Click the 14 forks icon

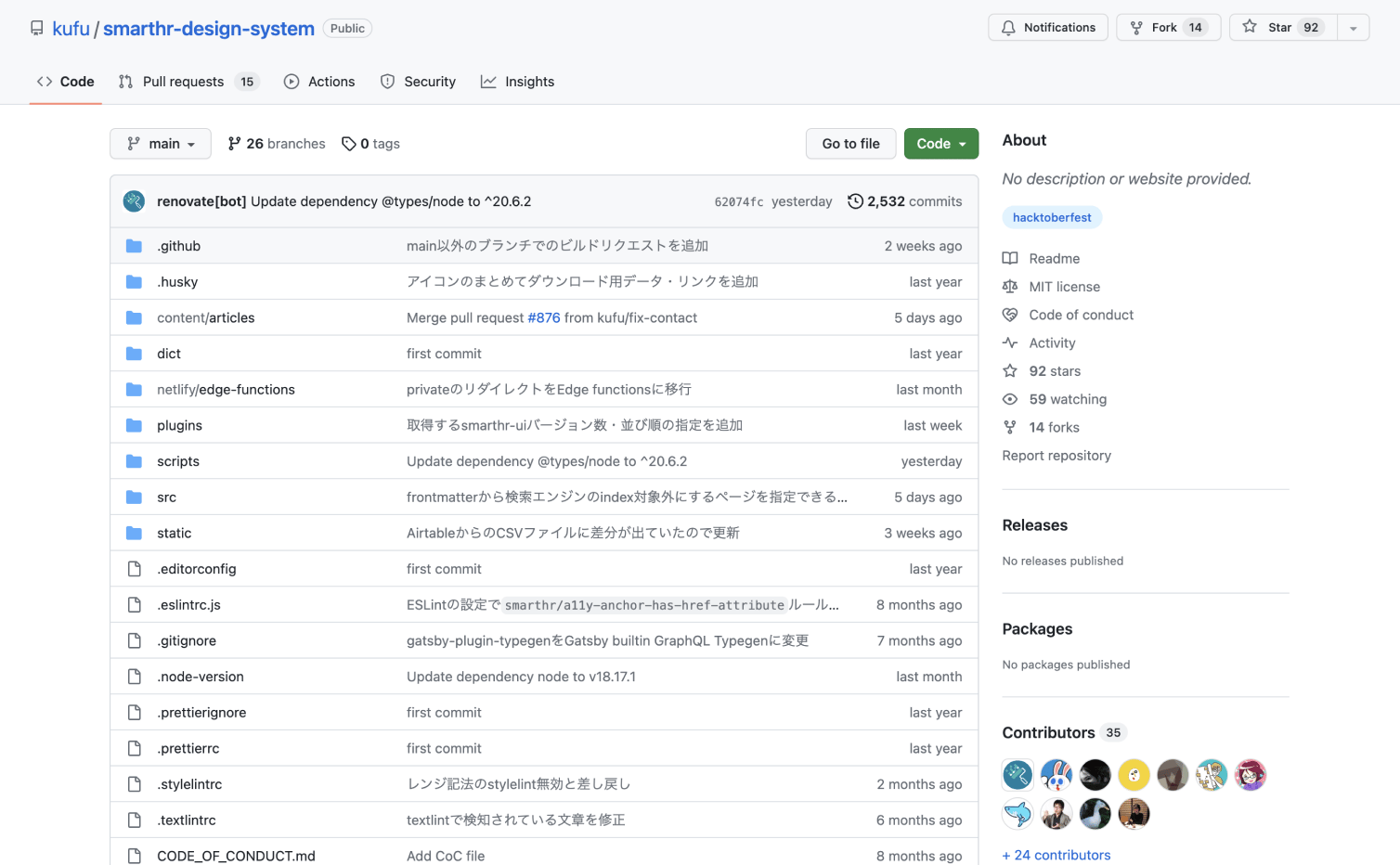[1010, 427]
